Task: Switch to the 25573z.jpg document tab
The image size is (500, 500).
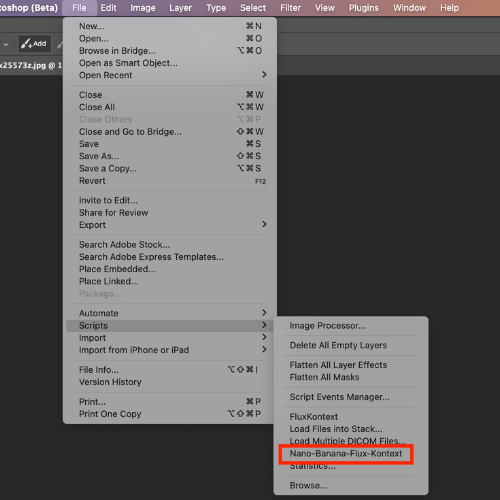Action: (x=31, y=65)
